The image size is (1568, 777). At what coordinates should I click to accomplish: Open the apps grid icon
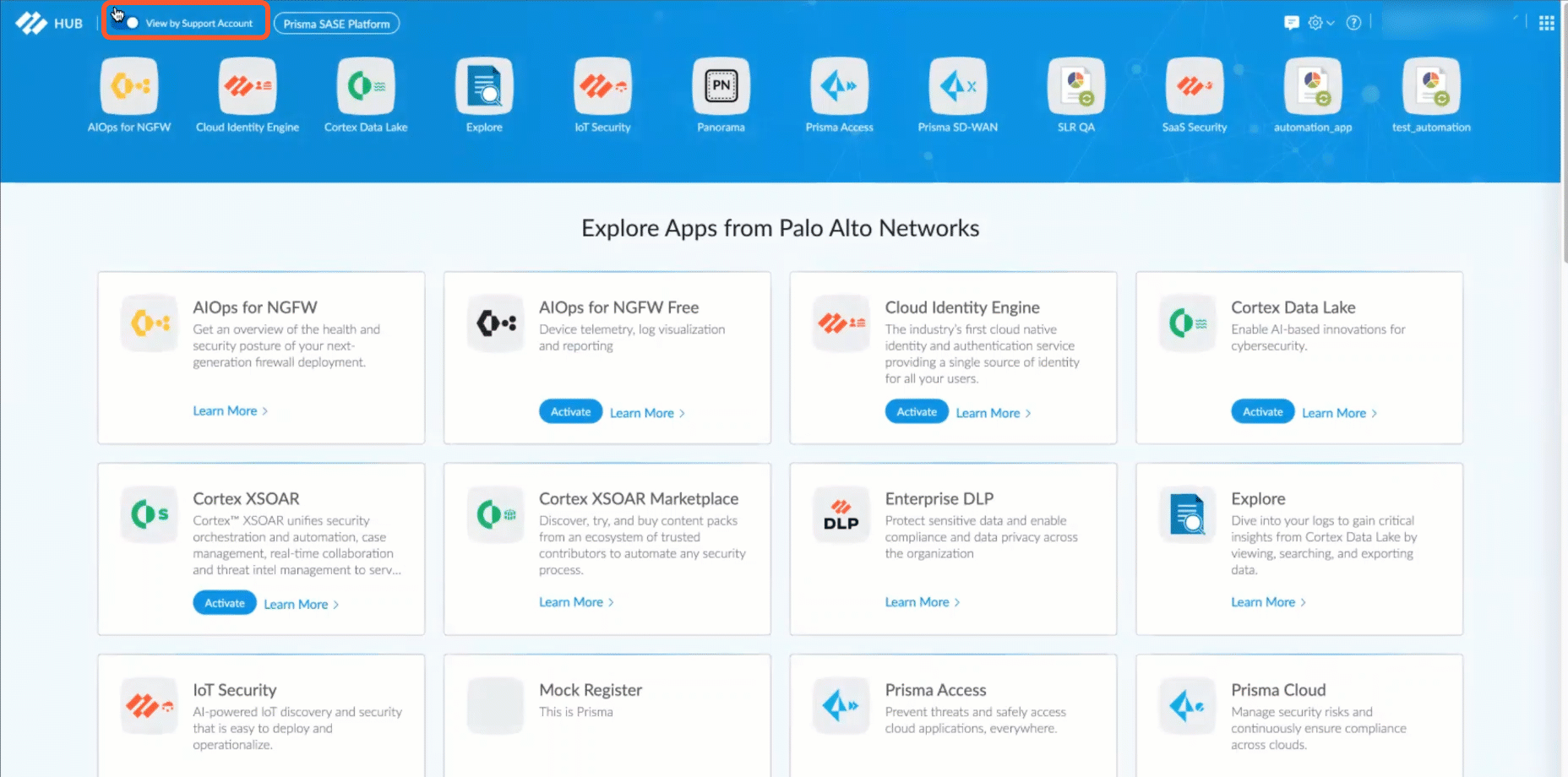1547,24
